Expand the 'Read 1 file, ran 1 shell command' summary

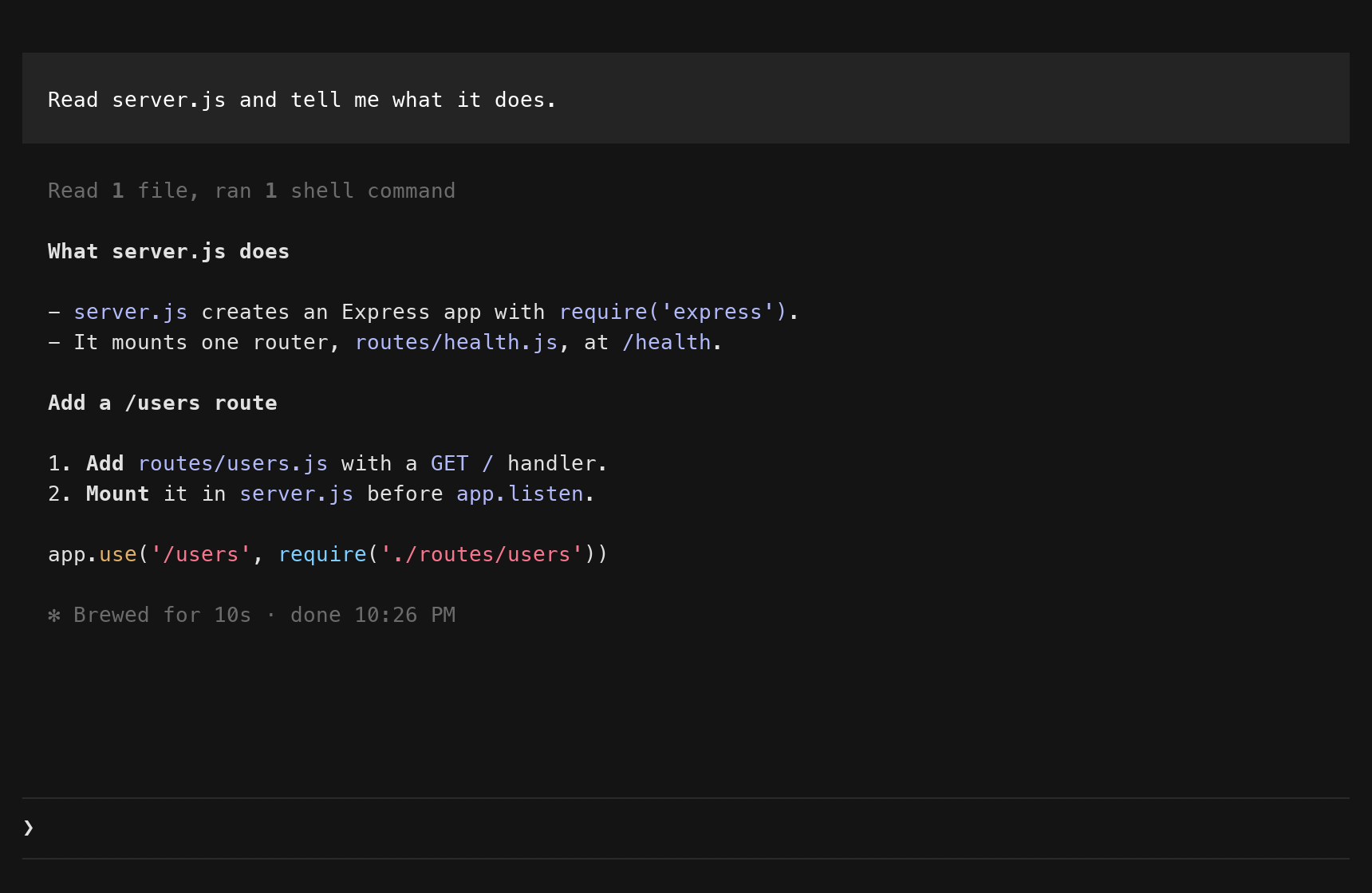coord(251,191)
